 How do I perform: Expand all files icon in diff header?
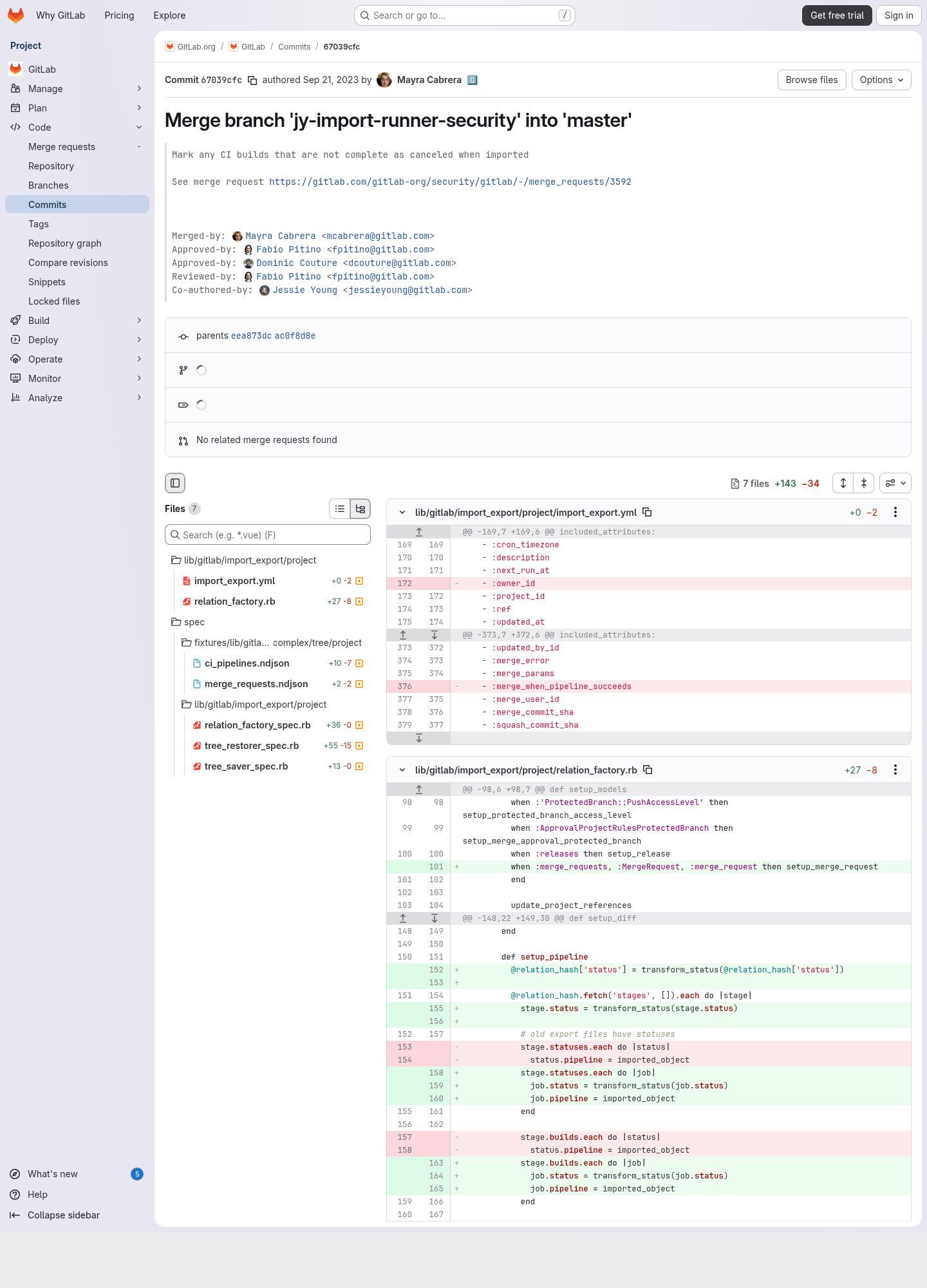tap(843, 483)
